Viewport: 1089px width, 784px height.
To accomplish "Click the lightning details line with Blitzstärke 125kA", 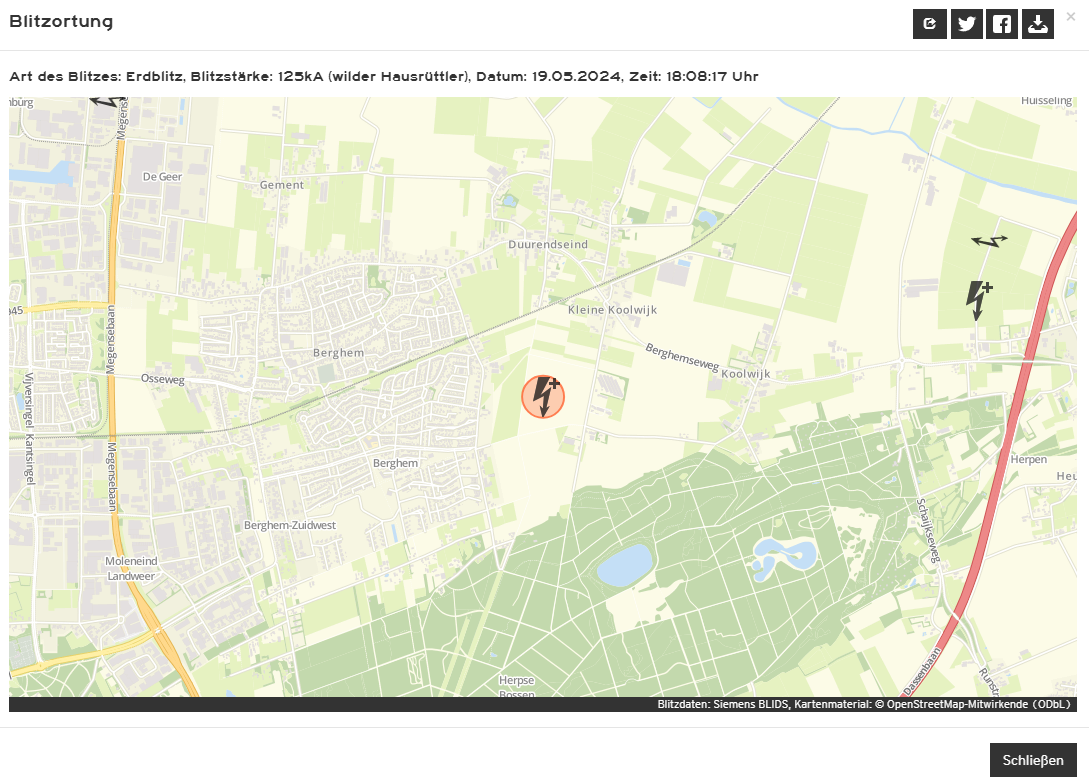I will pos(383,76).
